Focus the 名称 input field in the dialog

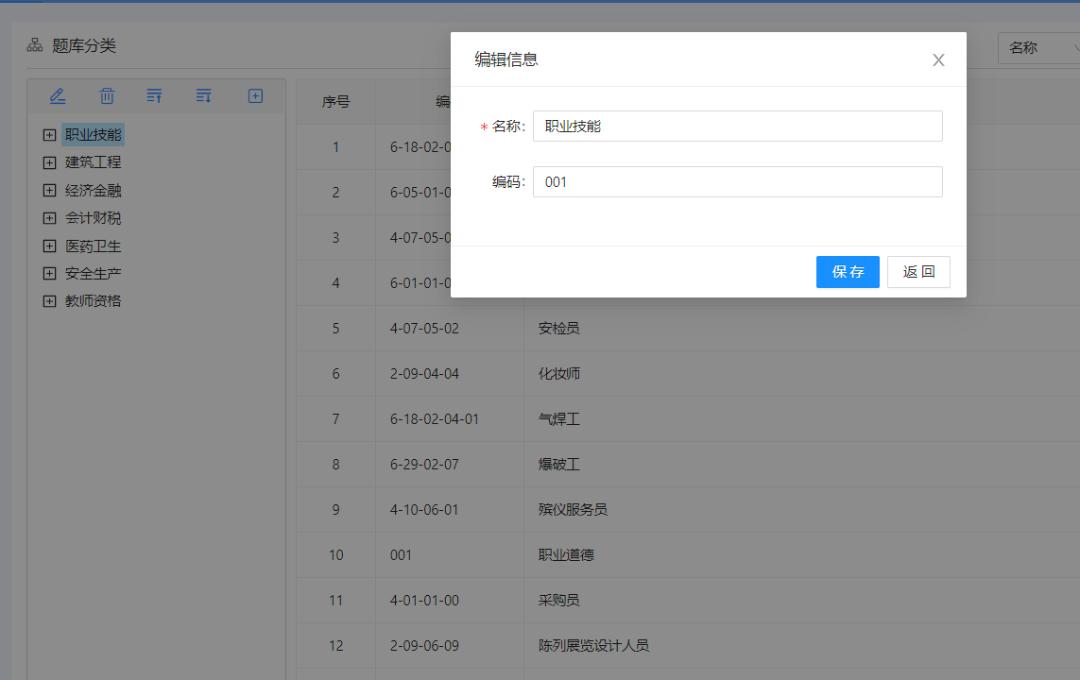[x=737, y=126]
